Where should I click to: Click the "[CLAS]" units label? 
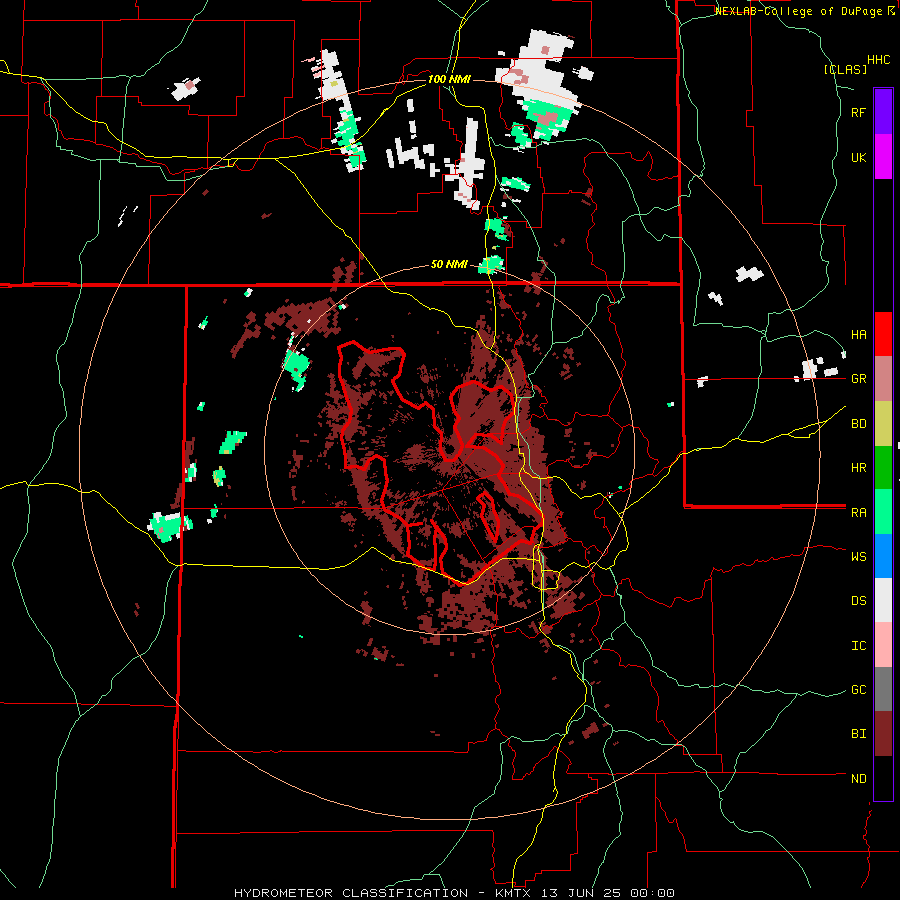click(845, 69)
